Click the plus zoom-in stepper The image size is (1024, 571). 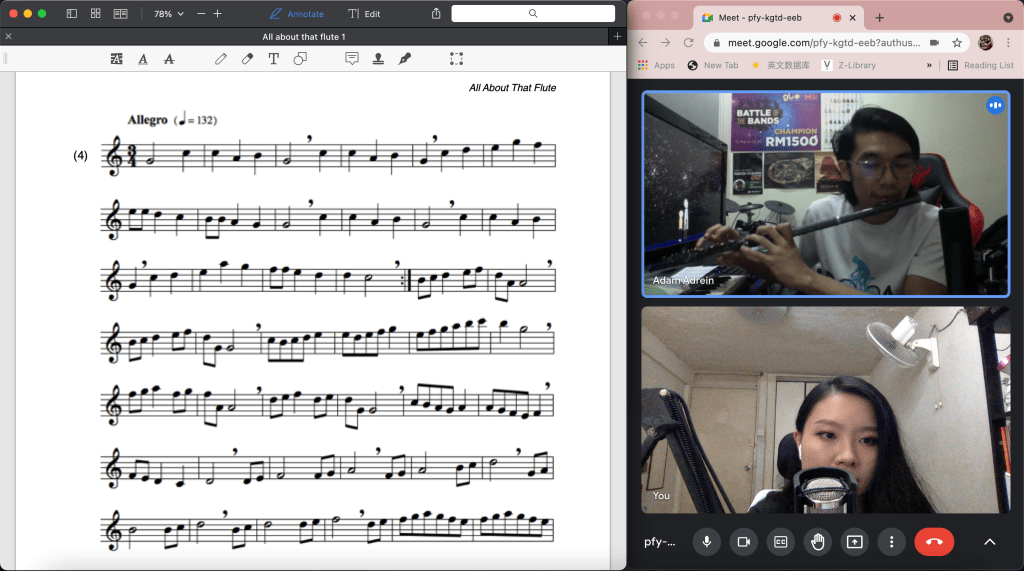point(218,14)
